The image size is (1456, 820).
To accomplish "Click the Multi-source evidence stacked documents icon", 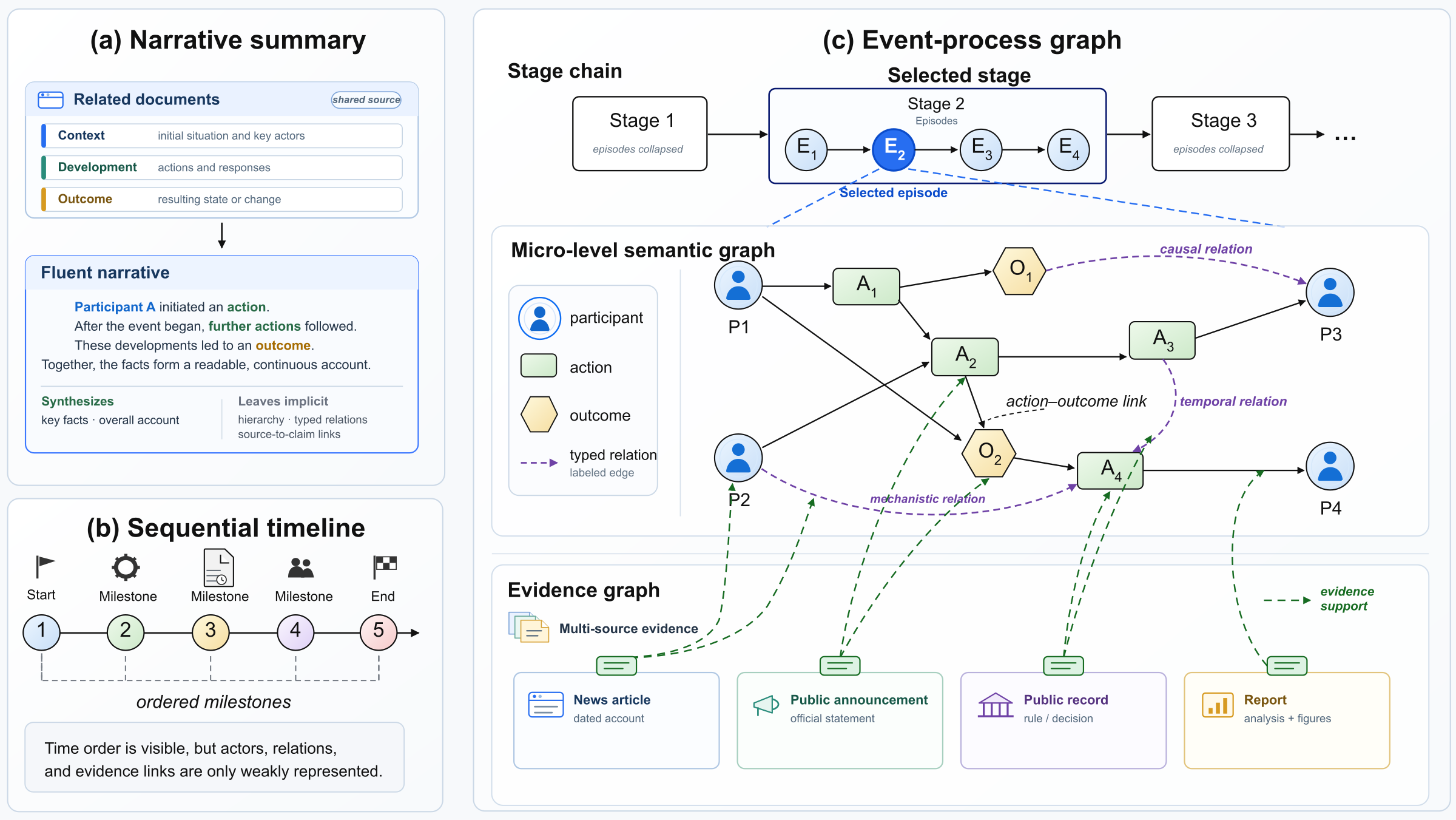I will coord(528,627).
